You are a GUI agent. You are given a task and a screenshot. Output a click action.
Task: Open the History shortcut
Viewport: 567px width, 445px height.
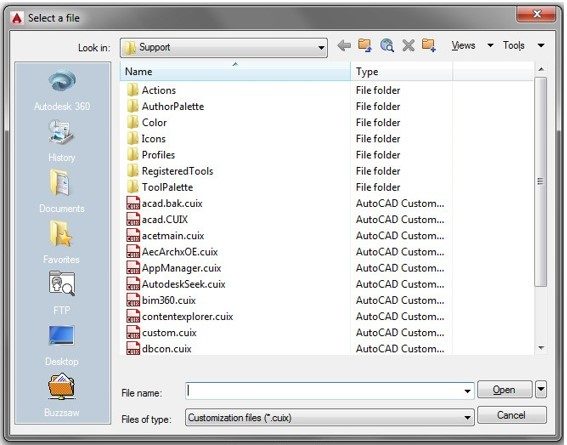pos(61,141)
